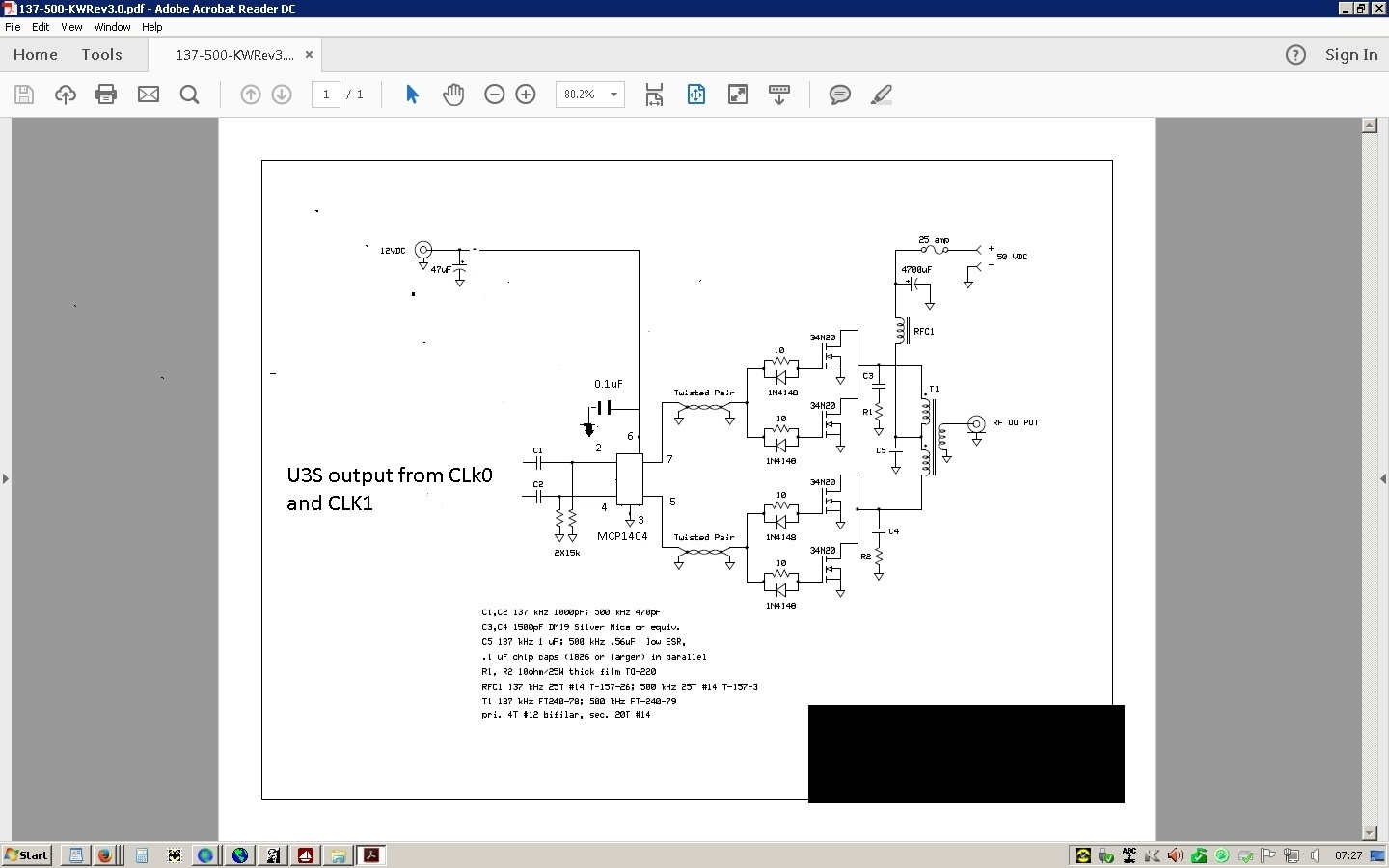Click the scrolling page display icon
Screen dimensions: 1389x868
pyautogui.click(x=655, y=95)
